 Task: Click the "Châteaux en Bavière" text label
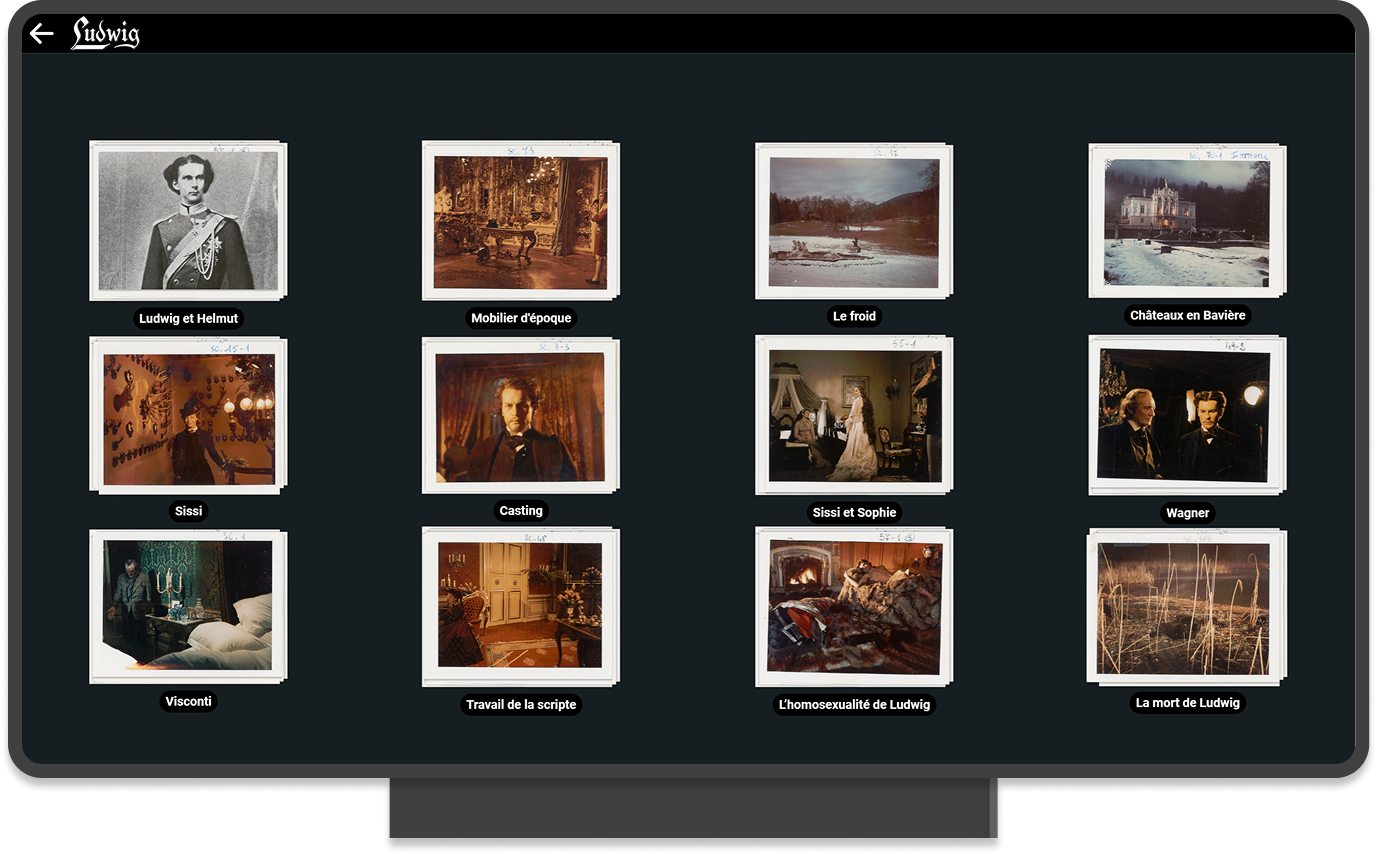coord(1187,315)
